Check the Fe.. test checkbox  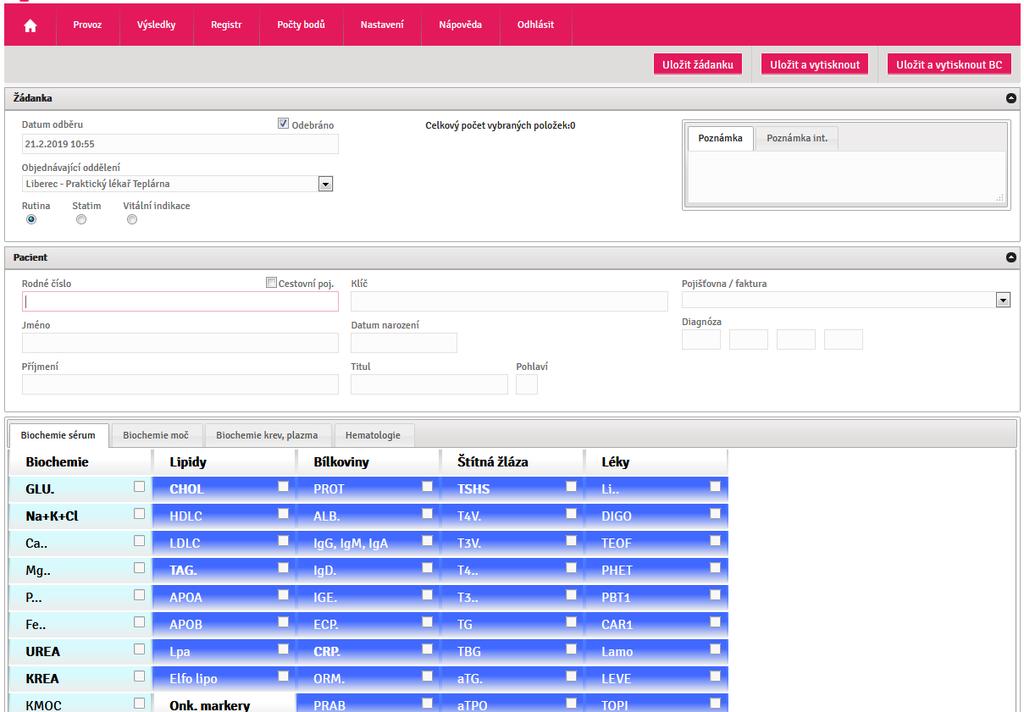[x=139, y=622]
